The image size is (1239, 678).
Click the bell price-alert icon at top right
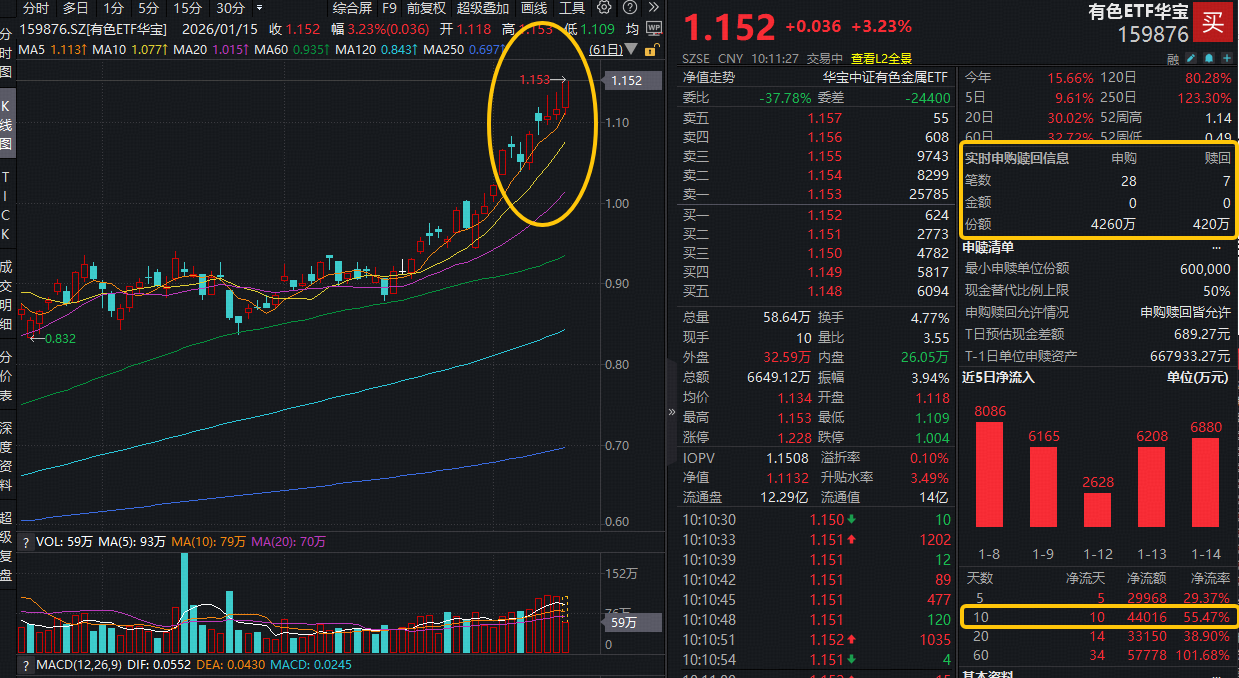point(1210,59)
